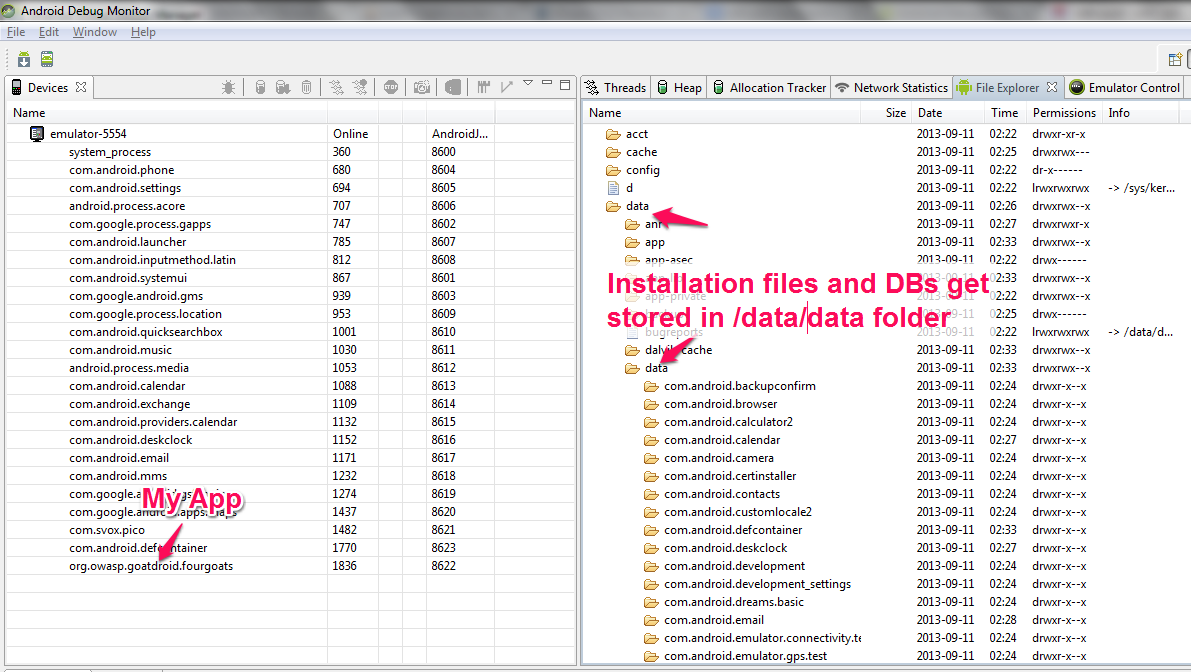Select the com.android.launcher process
This screenshot has width=1191, height=672.
pyautogui.click(x=128, y=241)
